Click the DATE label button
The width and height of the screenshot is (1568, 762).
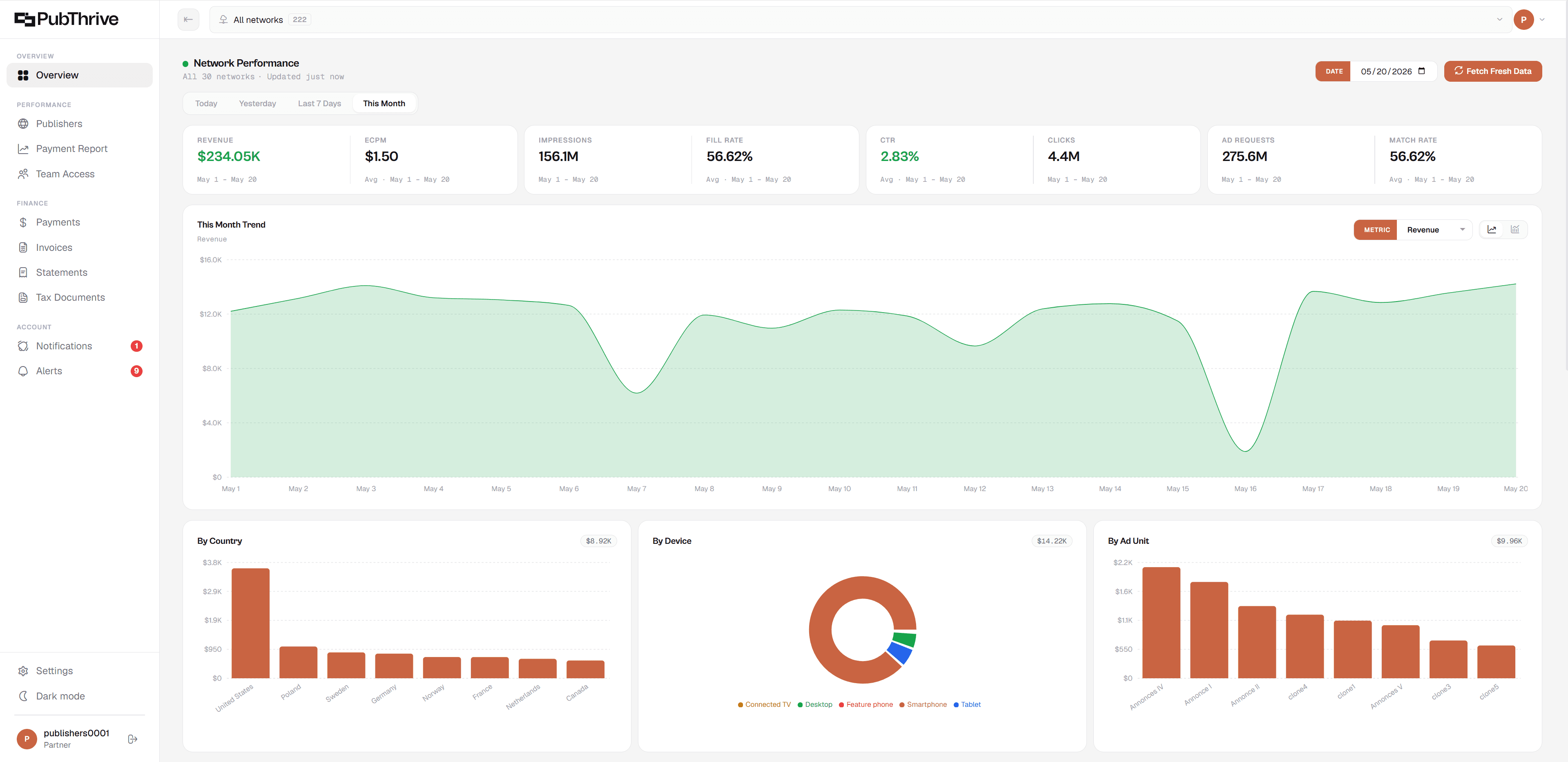point(1333,71)
